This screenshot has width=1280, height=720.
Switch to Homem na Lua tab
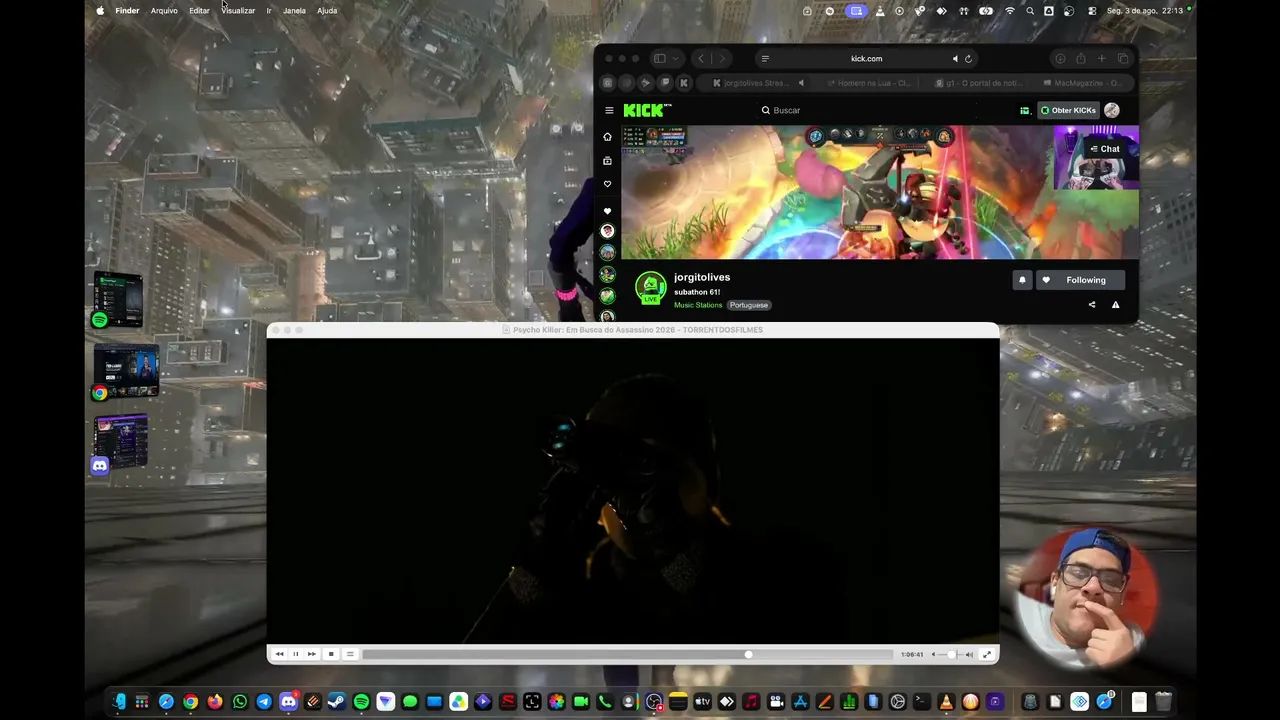point(868,83)
